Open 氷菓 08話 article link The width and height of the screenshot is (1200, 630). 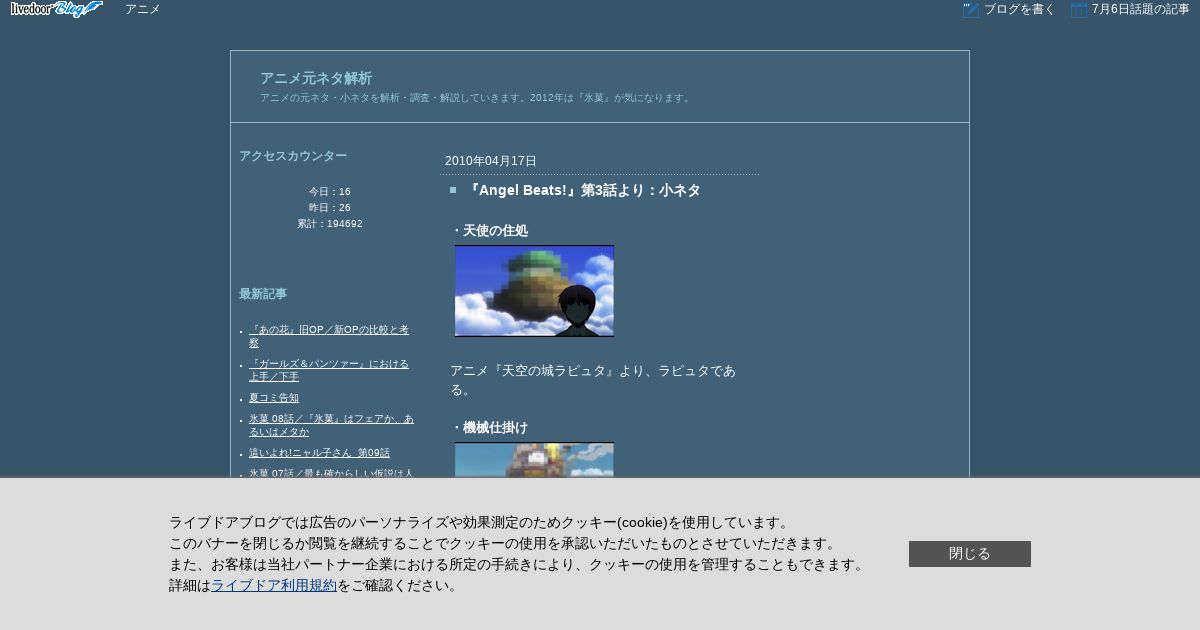(x=331, y=425)
